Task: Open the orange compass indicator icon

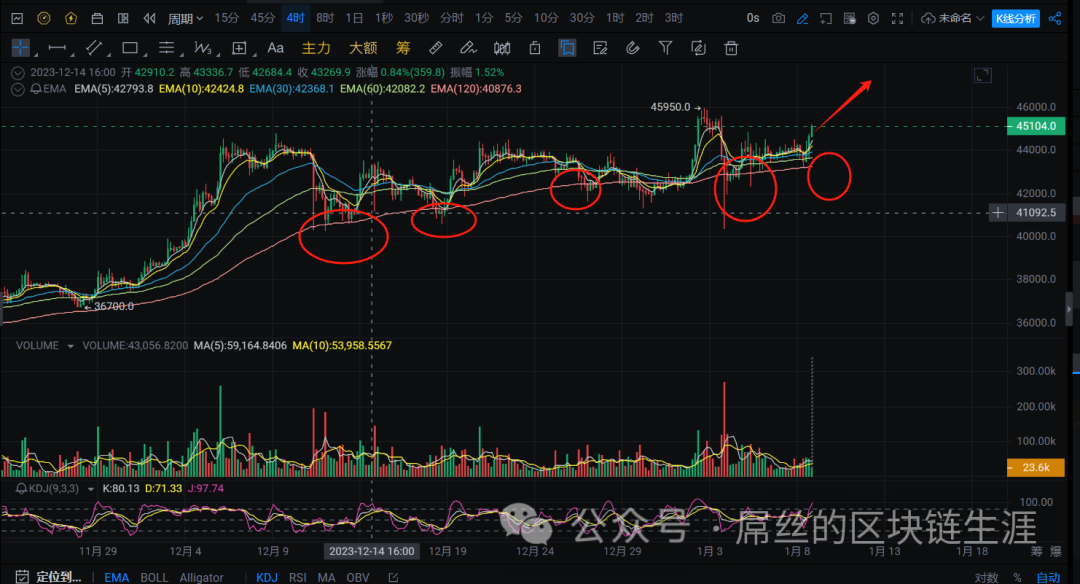Action: tap(43, 19)
